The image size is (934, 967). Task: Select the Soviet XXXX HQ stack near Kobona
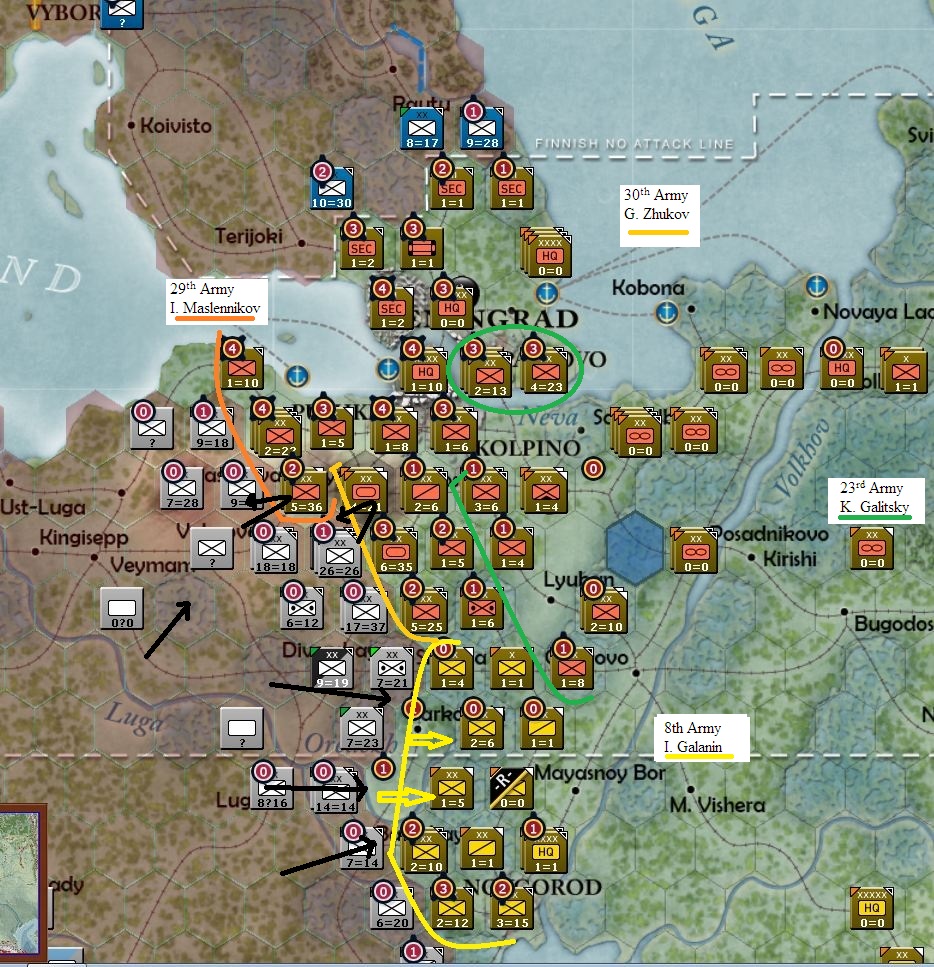(x=548, y=254)
